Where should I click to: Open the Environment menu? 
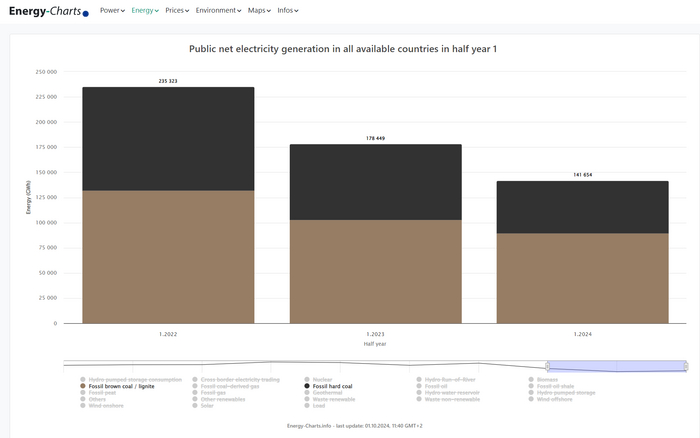click(x=218, y=10)
